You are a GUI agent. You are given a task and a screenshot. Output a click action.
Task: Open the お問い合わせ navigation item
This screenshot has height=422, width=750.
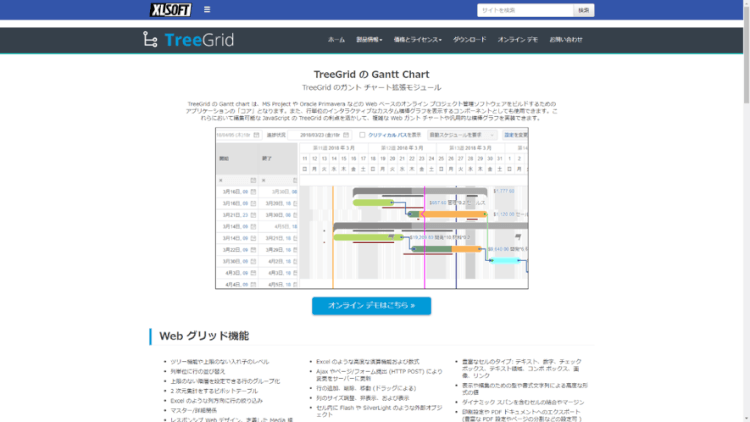point(566,40)
